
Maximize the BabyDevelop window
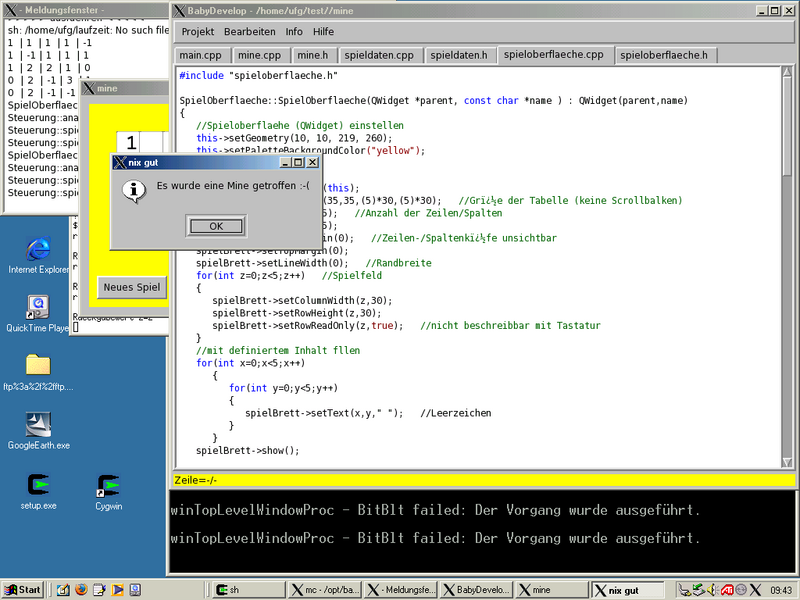pos(774,10)
